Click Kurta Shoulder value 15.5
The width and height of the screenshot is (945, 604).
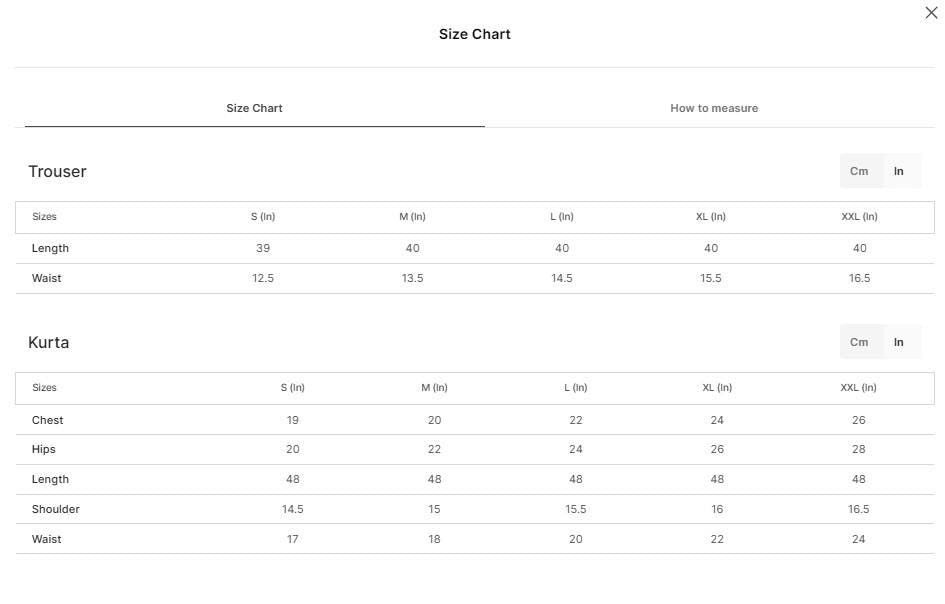576,509
